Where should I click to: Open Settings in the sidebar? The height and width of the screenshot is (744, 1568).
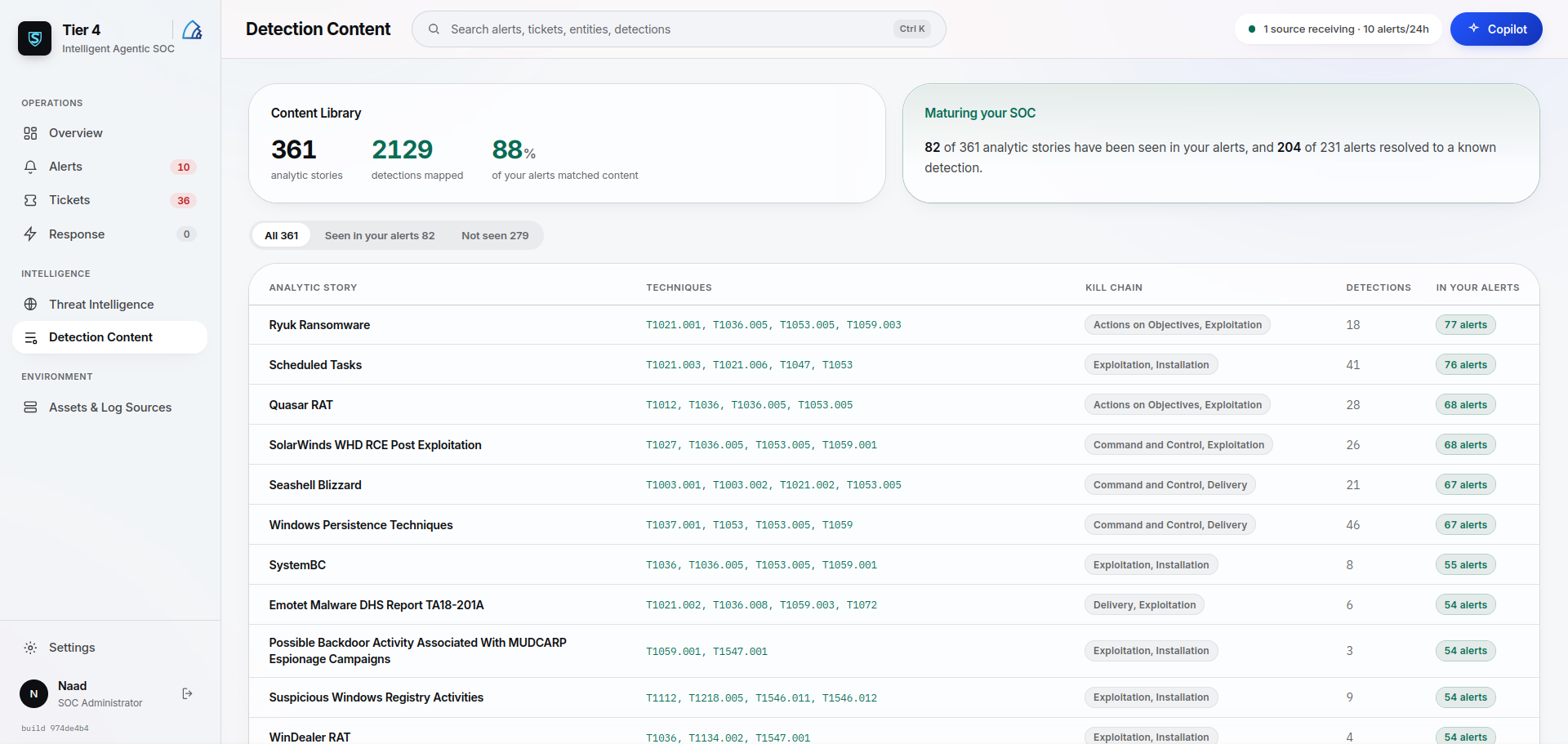tap(109, 648)
